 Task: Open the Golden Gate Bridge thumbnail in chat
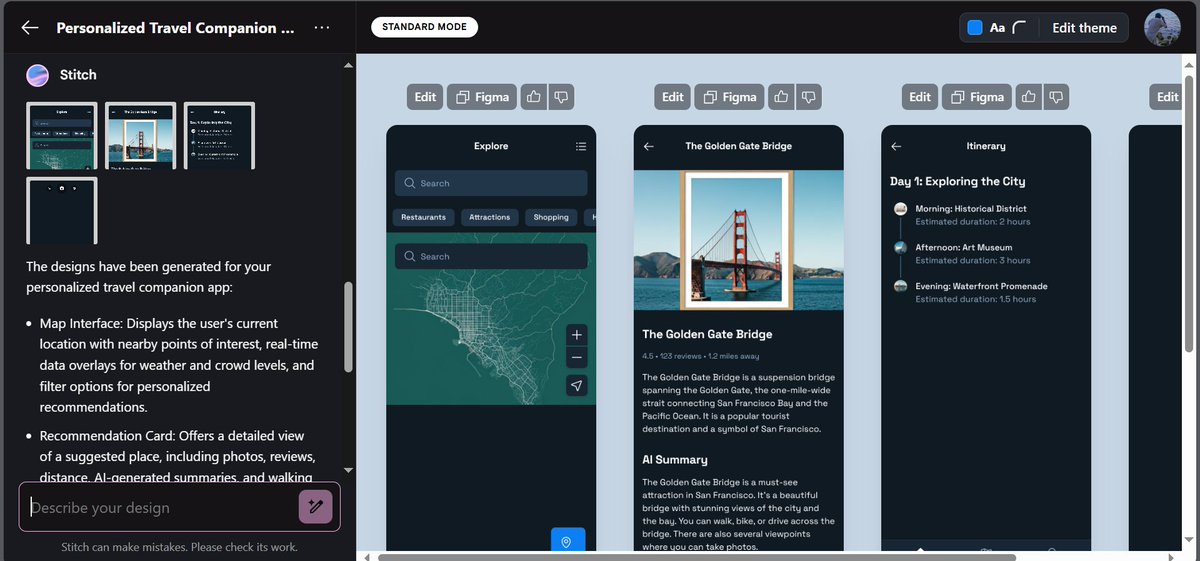pyautogui.click(x=141, y=136)
